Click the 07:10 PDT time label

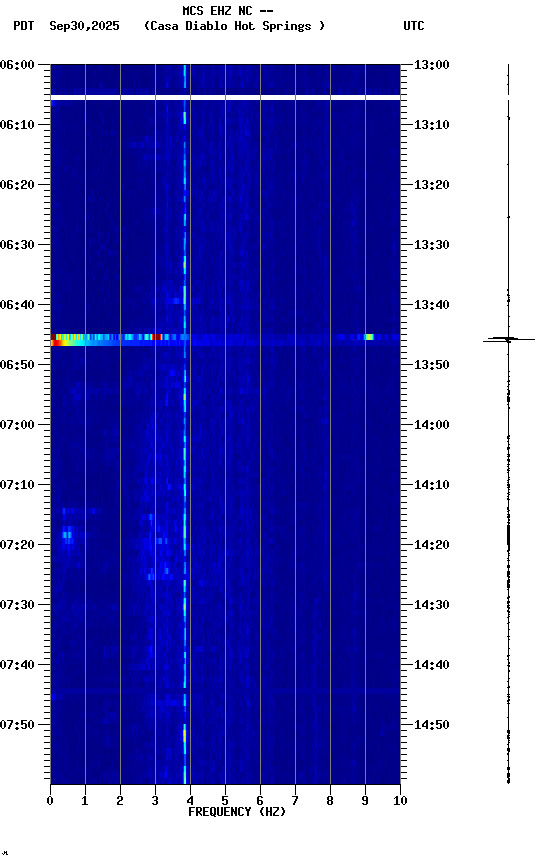17,485
